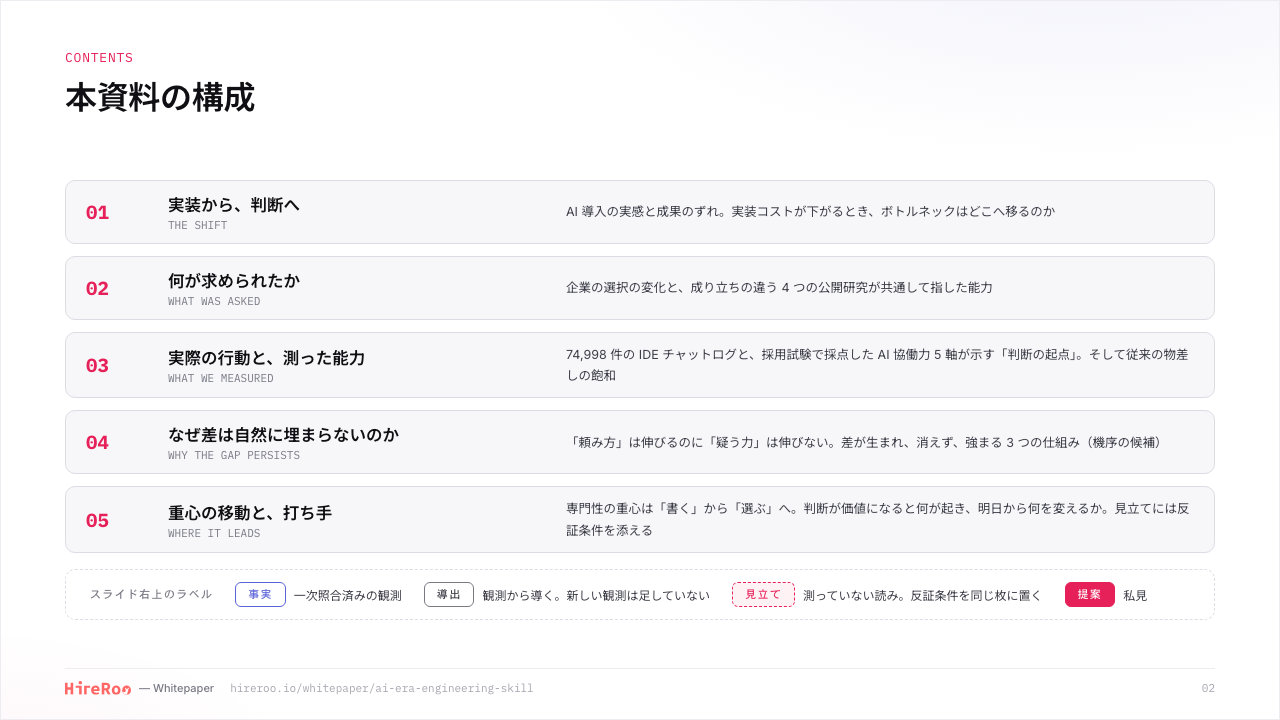Viewport: 1280px width, 720px height.
Task: Click the legend text 私見
Action: tap(1135, 595)
